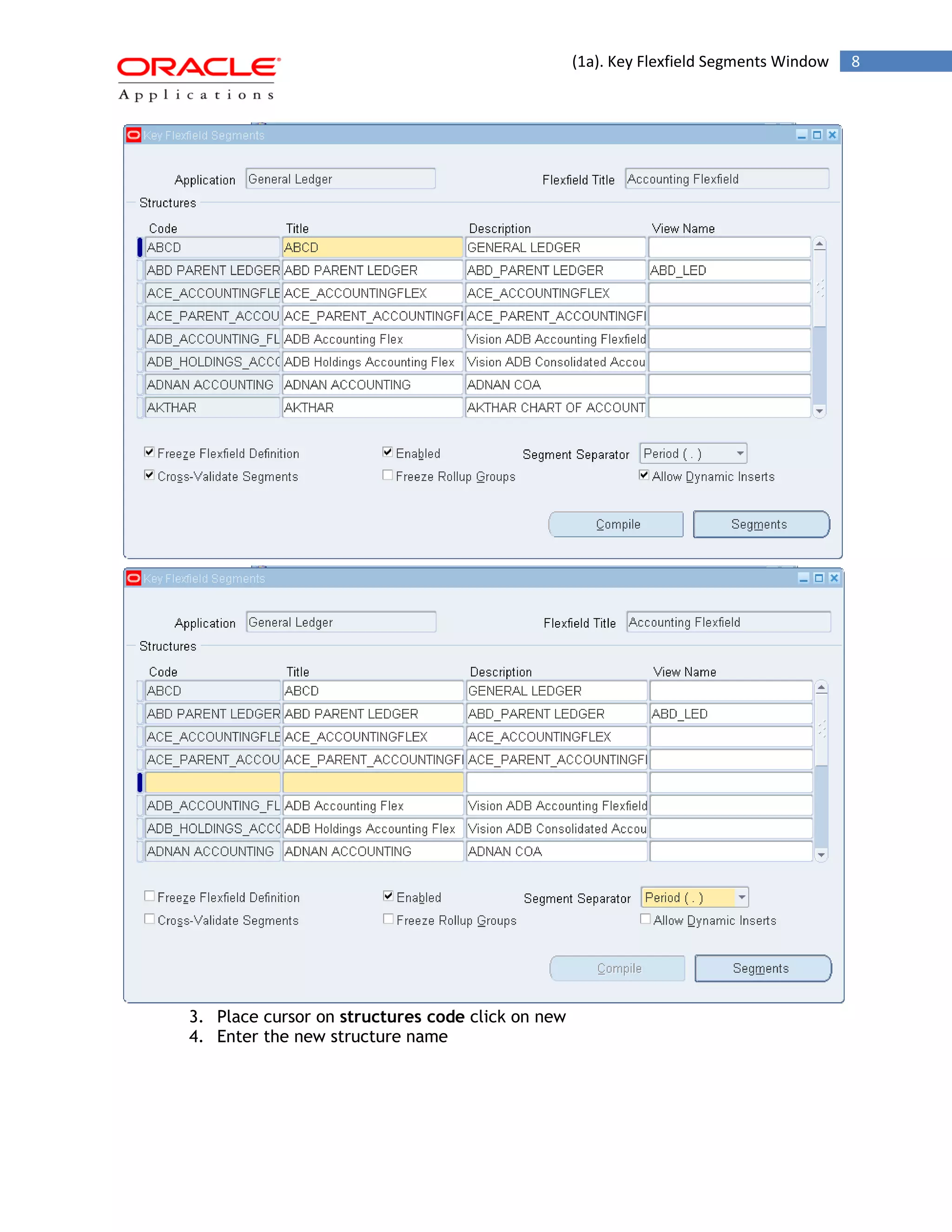Click ABD_LED view name in lower window
Image resolution: width=952 pixels, height=1232 pixels.
coord(732,714)
